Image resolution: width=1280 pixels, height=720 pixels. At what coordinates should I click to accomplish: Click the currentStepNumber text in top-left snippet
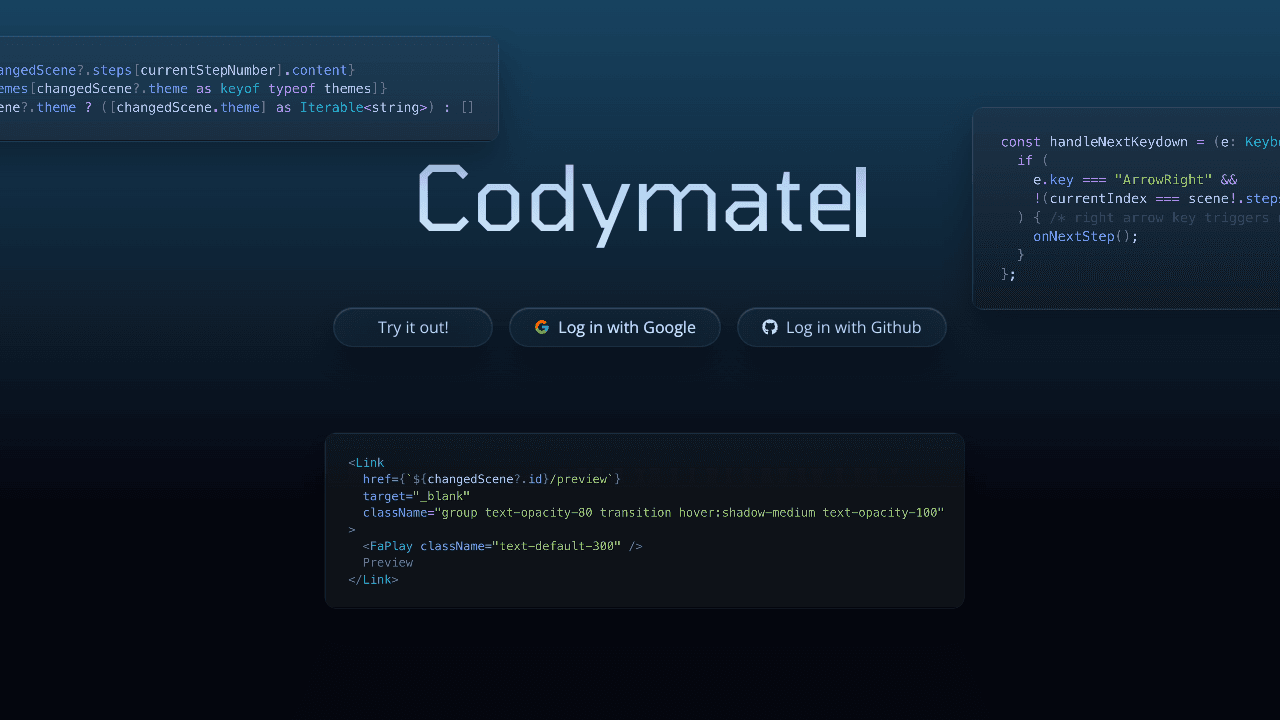coord(208,70)
